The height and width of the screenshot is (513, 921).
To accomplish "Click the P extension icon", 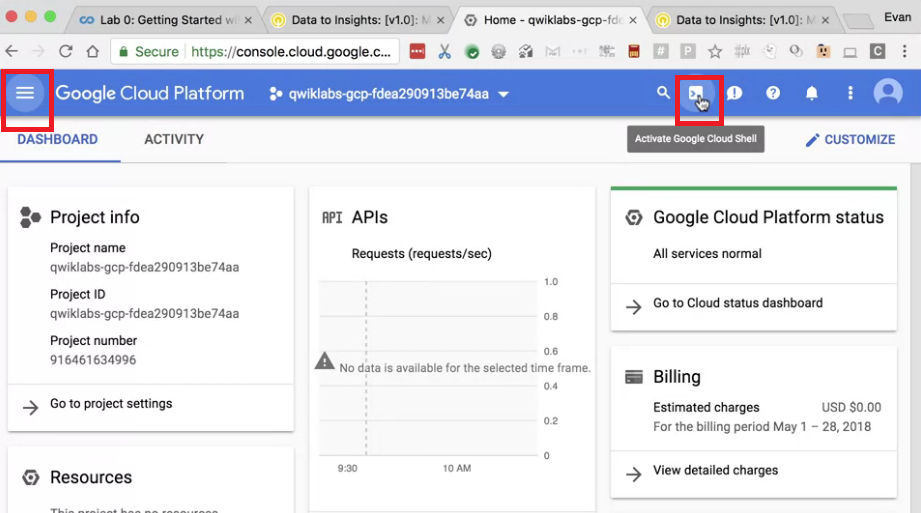I will [x=688, y=52].
